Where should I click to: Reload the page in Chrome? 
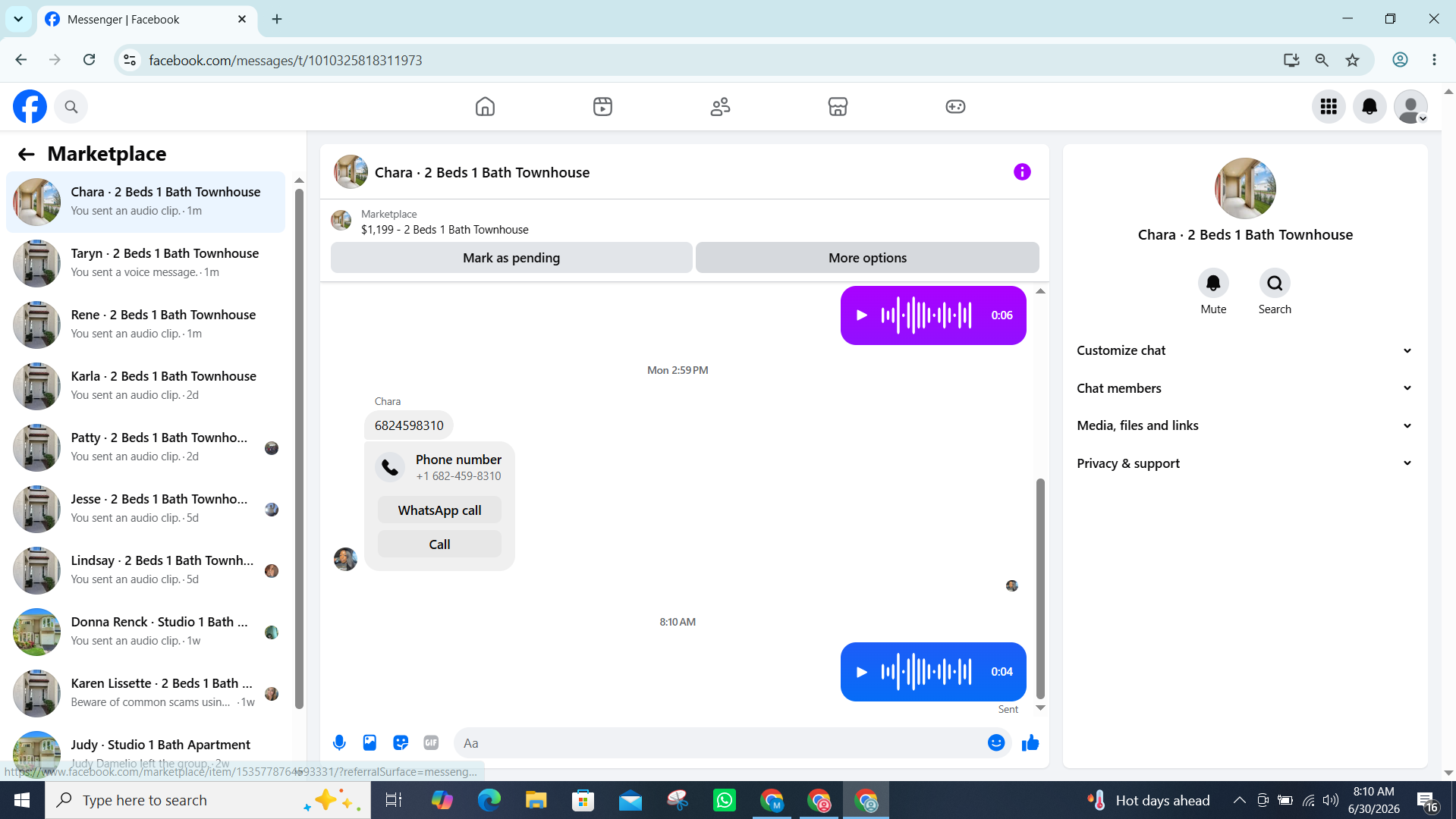coord(89,60)
